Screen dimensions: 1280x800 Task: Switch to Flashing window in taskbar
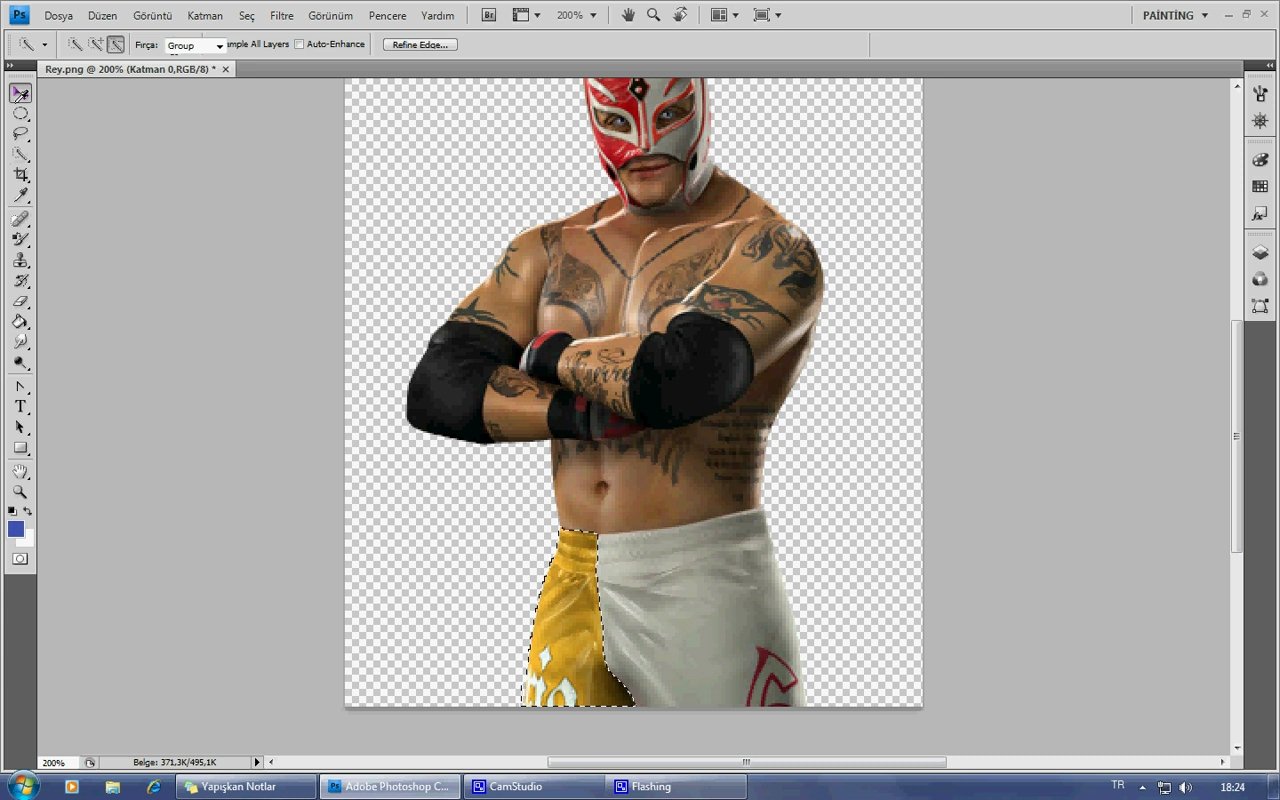click(x=678, y=787)
